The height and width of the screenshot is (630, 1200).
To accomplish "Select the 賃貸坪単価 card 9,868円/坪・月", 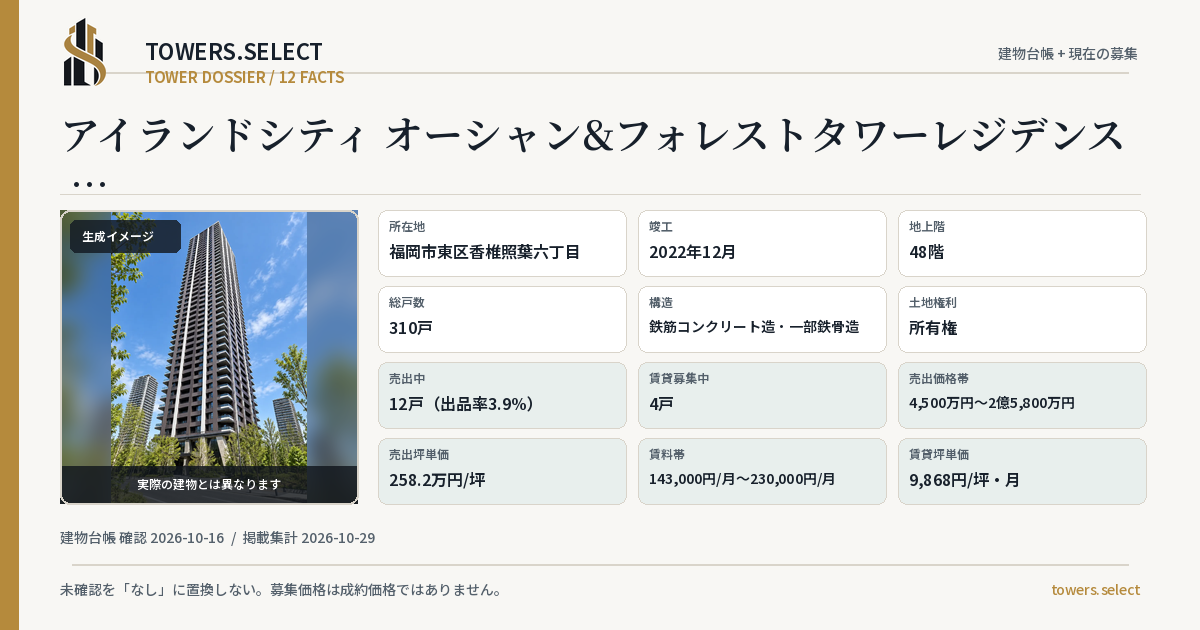I will tap(1022, 471).
